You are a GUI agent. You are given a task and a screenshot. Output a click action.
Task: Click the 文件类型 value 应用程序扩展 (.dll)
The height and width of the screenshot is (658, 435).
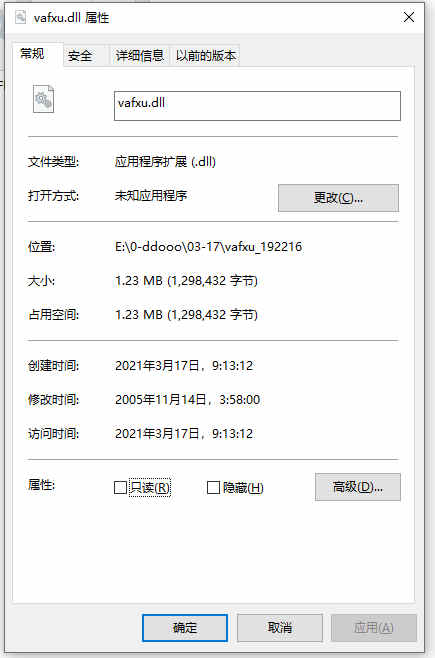[165, 162]
